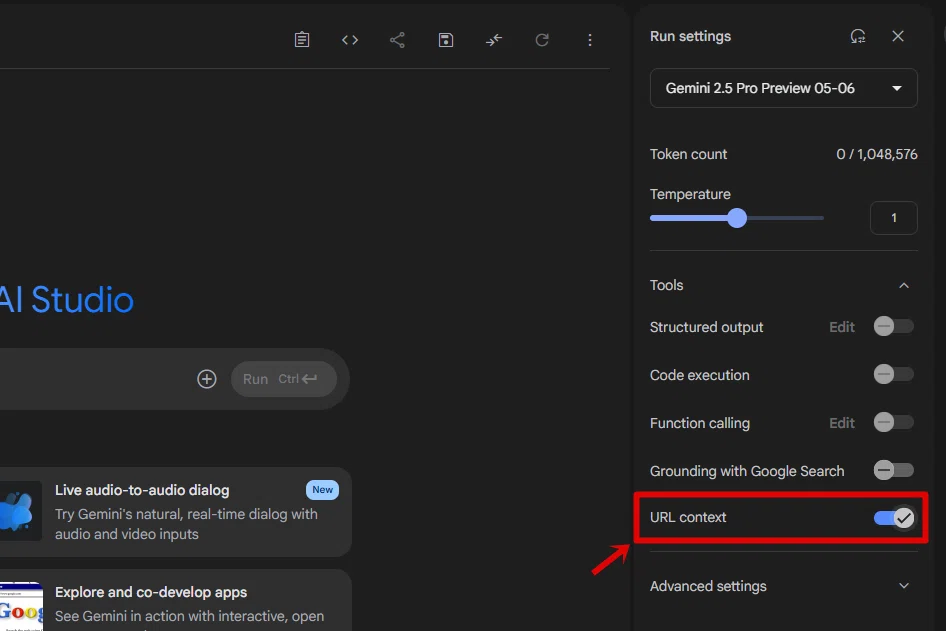The height and width of the screenshot is (631, 946).
Task: Open Explore and co-develop apps card
Action: (176, 600)
